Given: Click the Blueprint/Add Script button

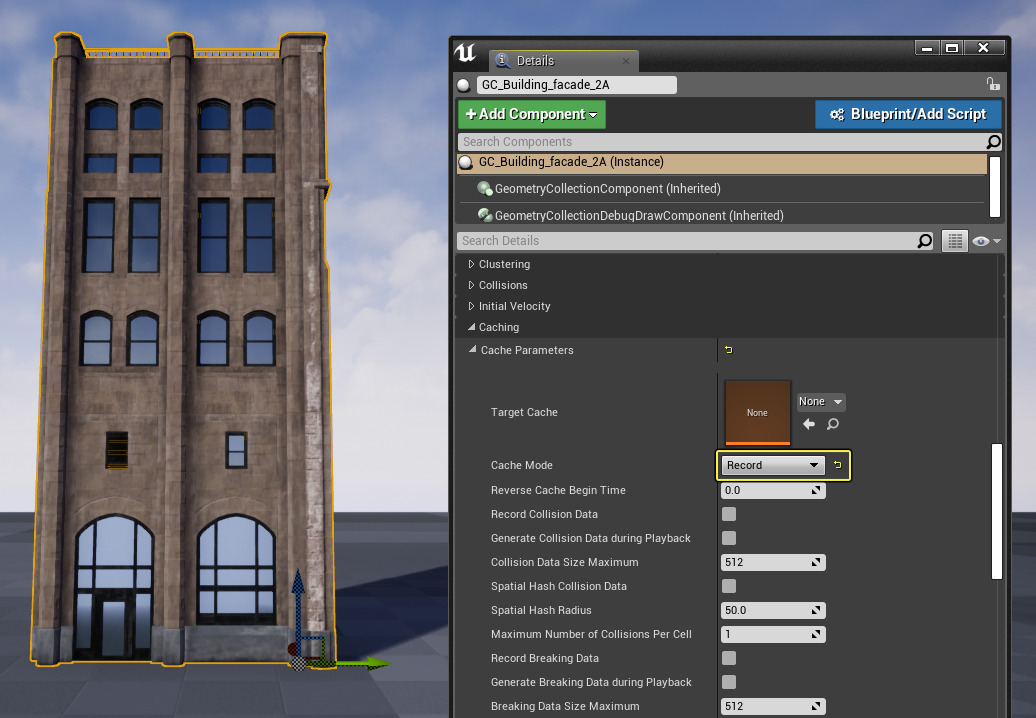Looking at the screenshot, I should [908, 114].
